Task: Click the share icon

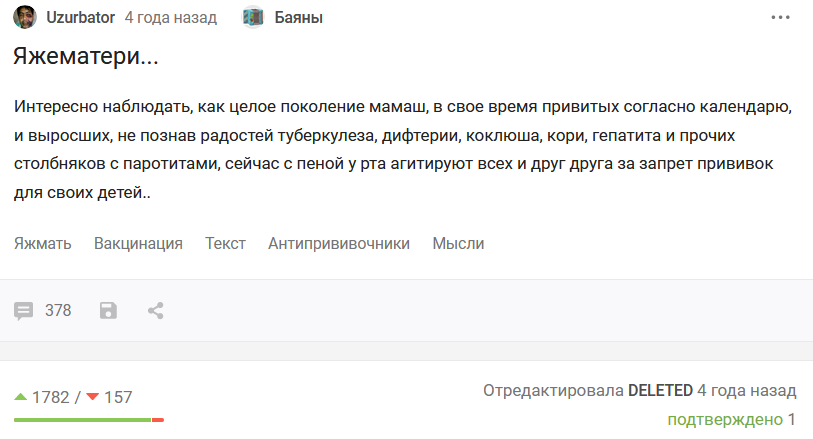Action: click(x=156, y=310)
